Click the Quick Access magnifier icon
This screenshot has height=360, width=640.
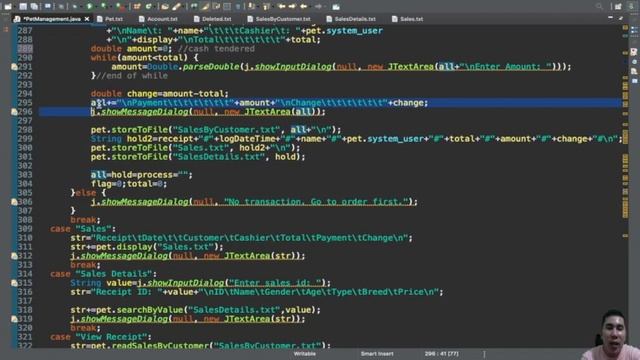pyautogui.click(x=599, y=7)
